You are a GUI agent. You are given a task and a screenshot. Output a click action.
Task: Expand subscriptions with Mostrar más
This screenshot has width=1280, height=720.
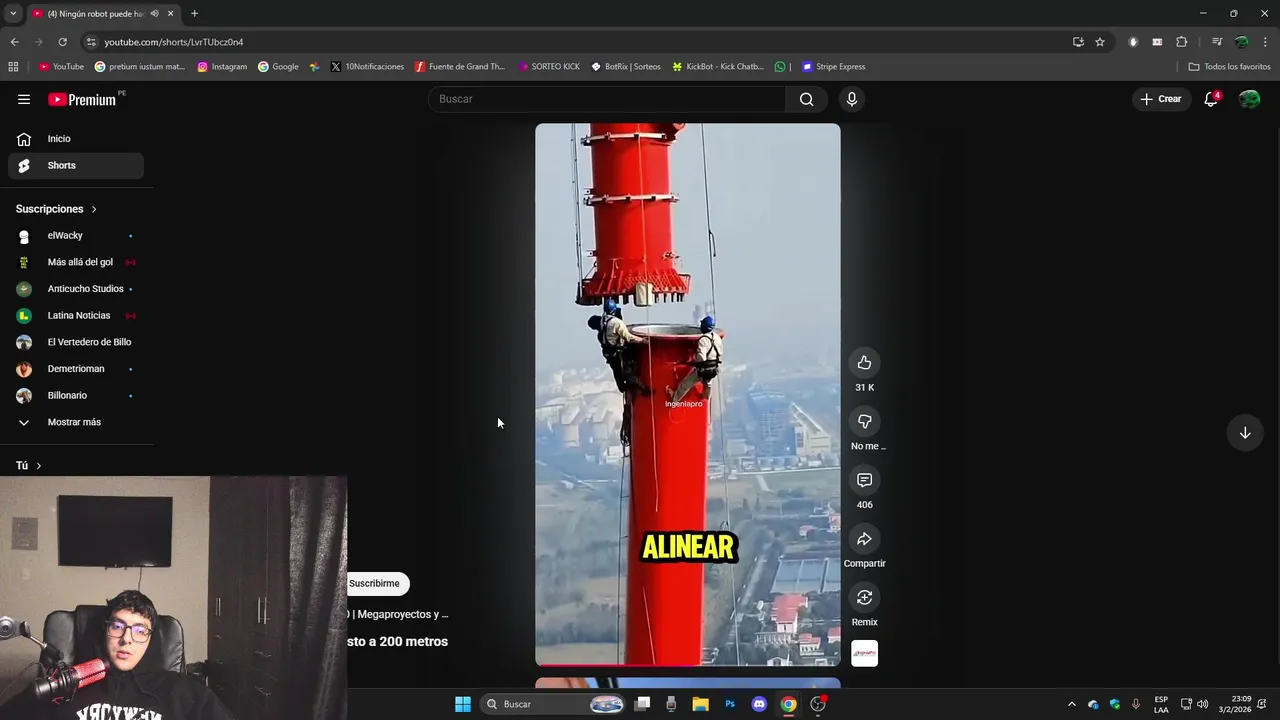click(x=76, y=422)
